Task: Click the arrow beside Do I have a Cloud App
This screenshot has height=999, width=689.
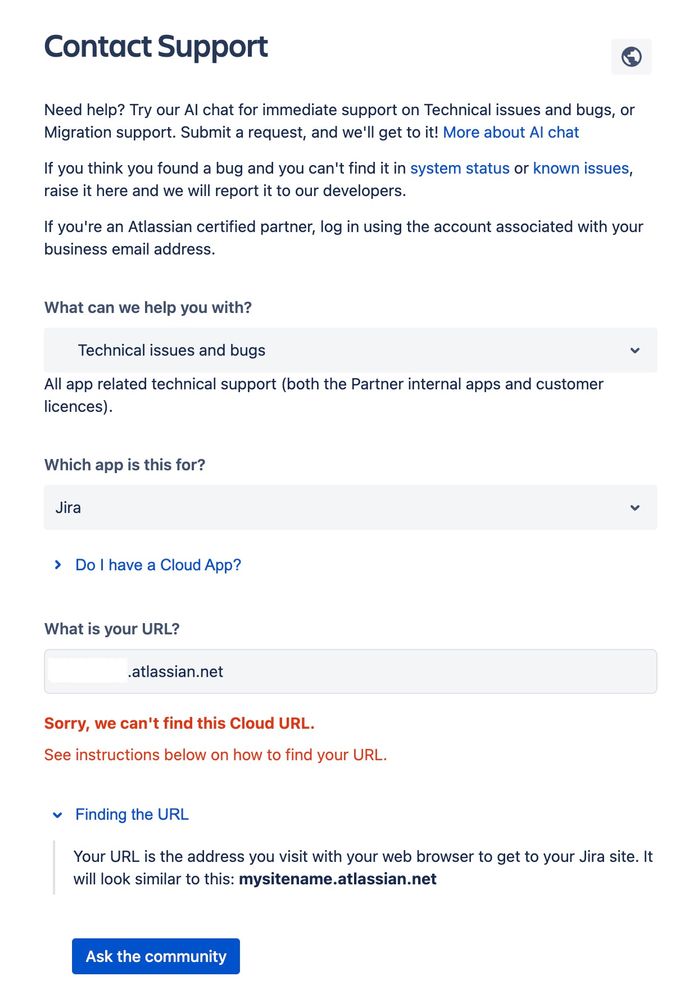Action: tap(57, 564)
